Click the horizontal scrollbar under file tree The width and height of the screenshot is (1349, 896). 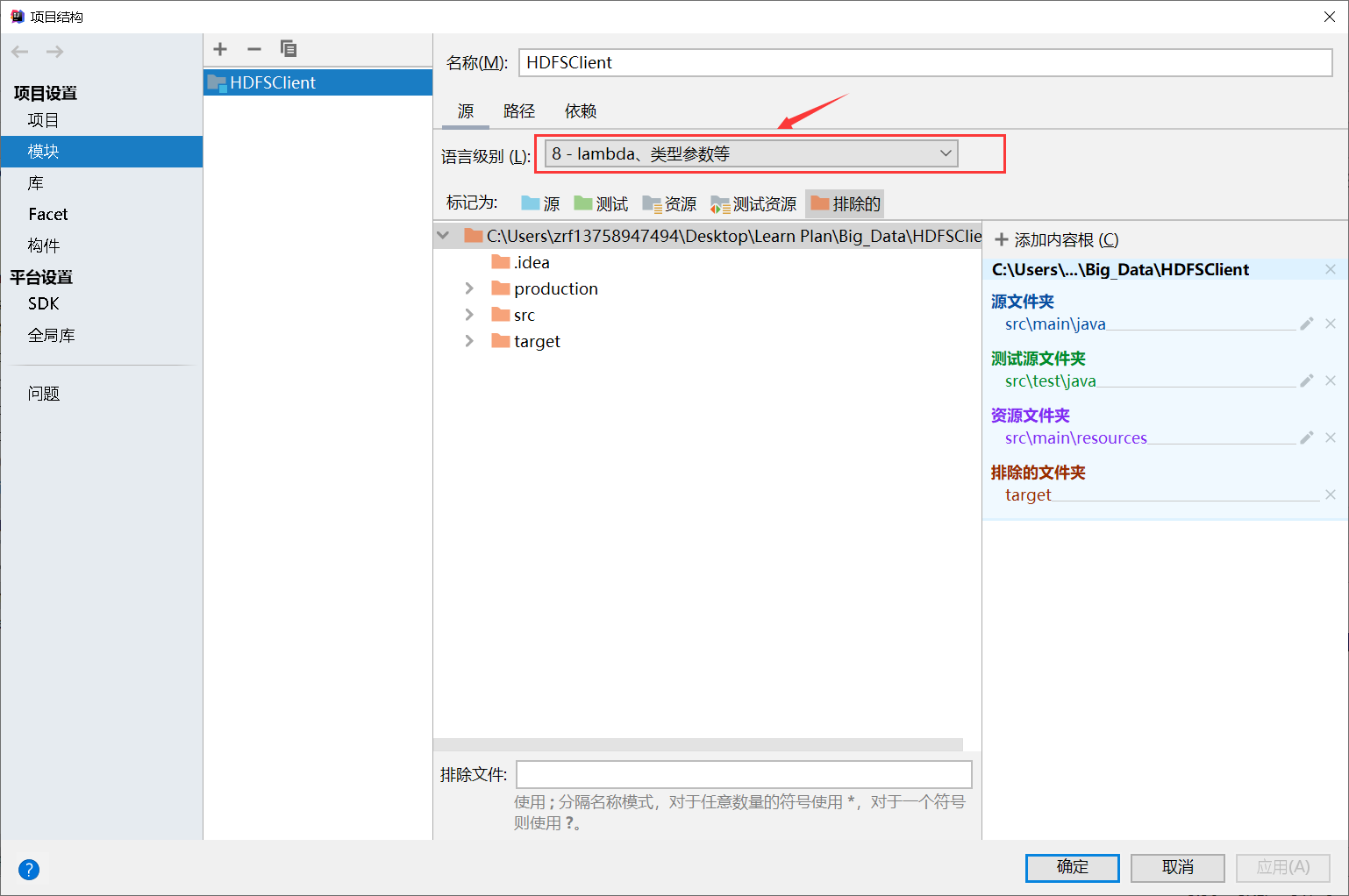[698, 744]
